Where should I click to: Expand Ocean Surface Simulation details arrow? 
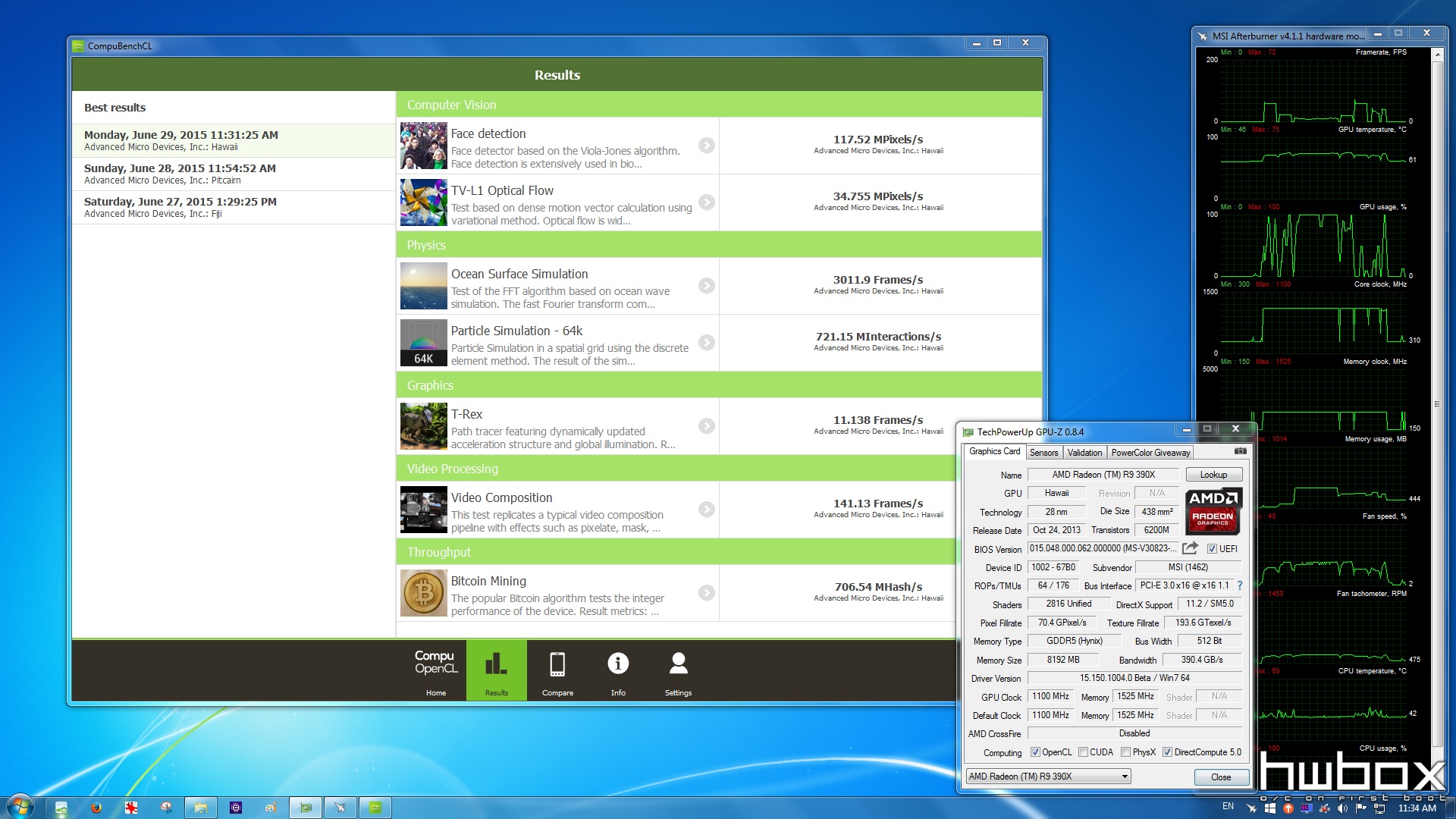tap(706, 286)
